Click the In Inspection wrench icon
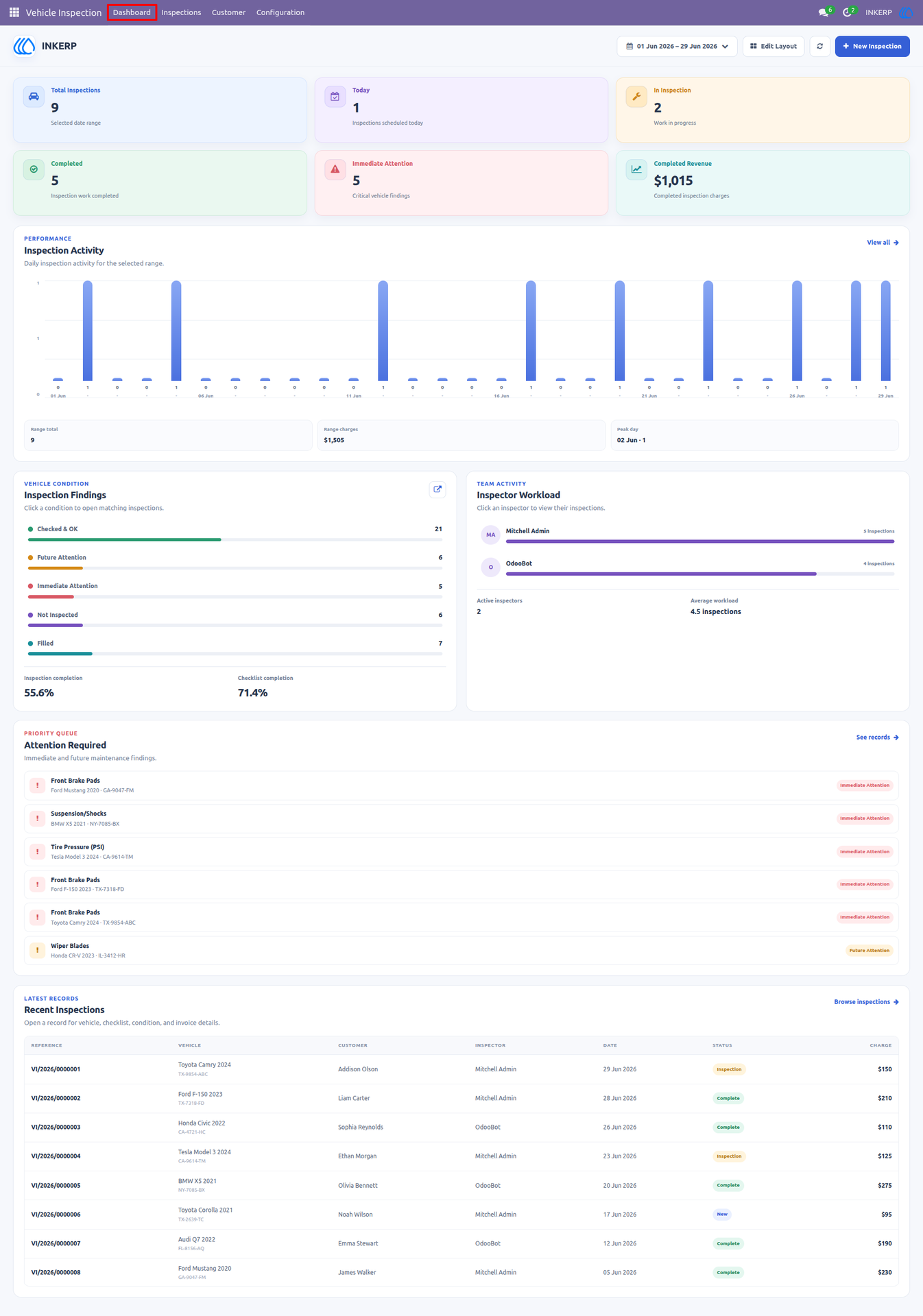The width and height of the screenshot is (923, 1316). click(x=636, y=97)
